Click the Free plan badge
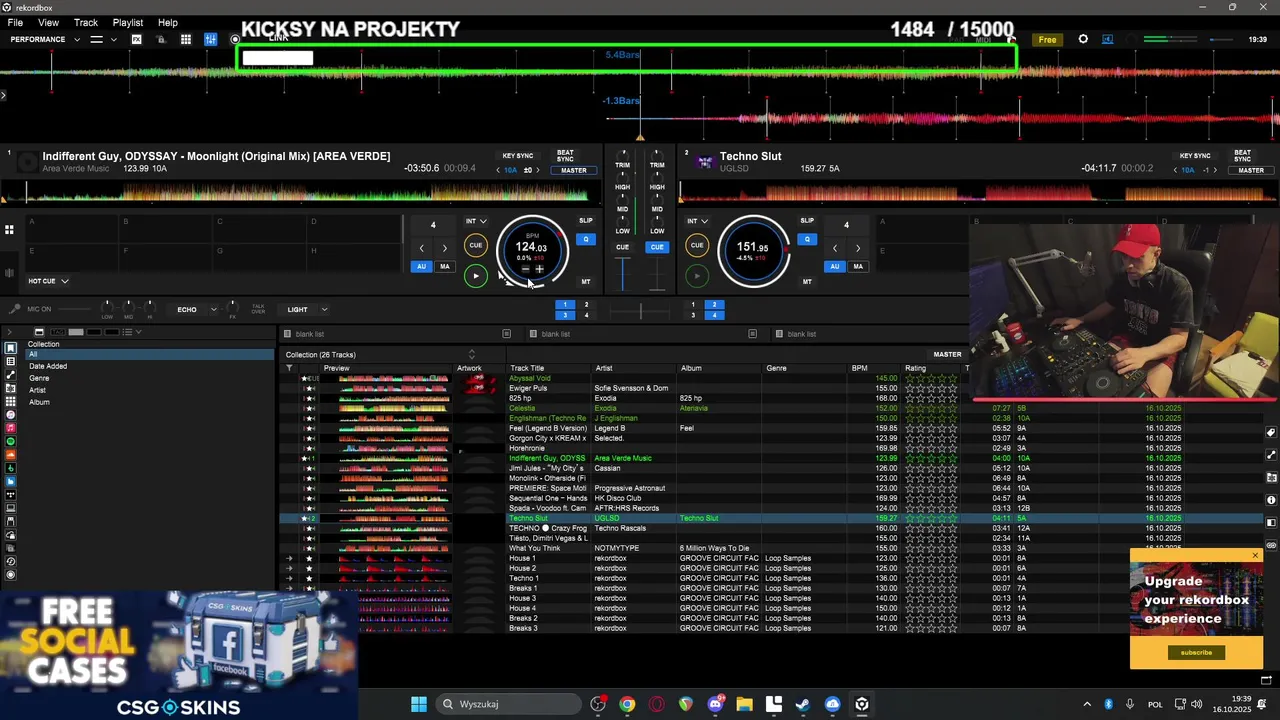 pyautogui.click(x=1047, y=40)
